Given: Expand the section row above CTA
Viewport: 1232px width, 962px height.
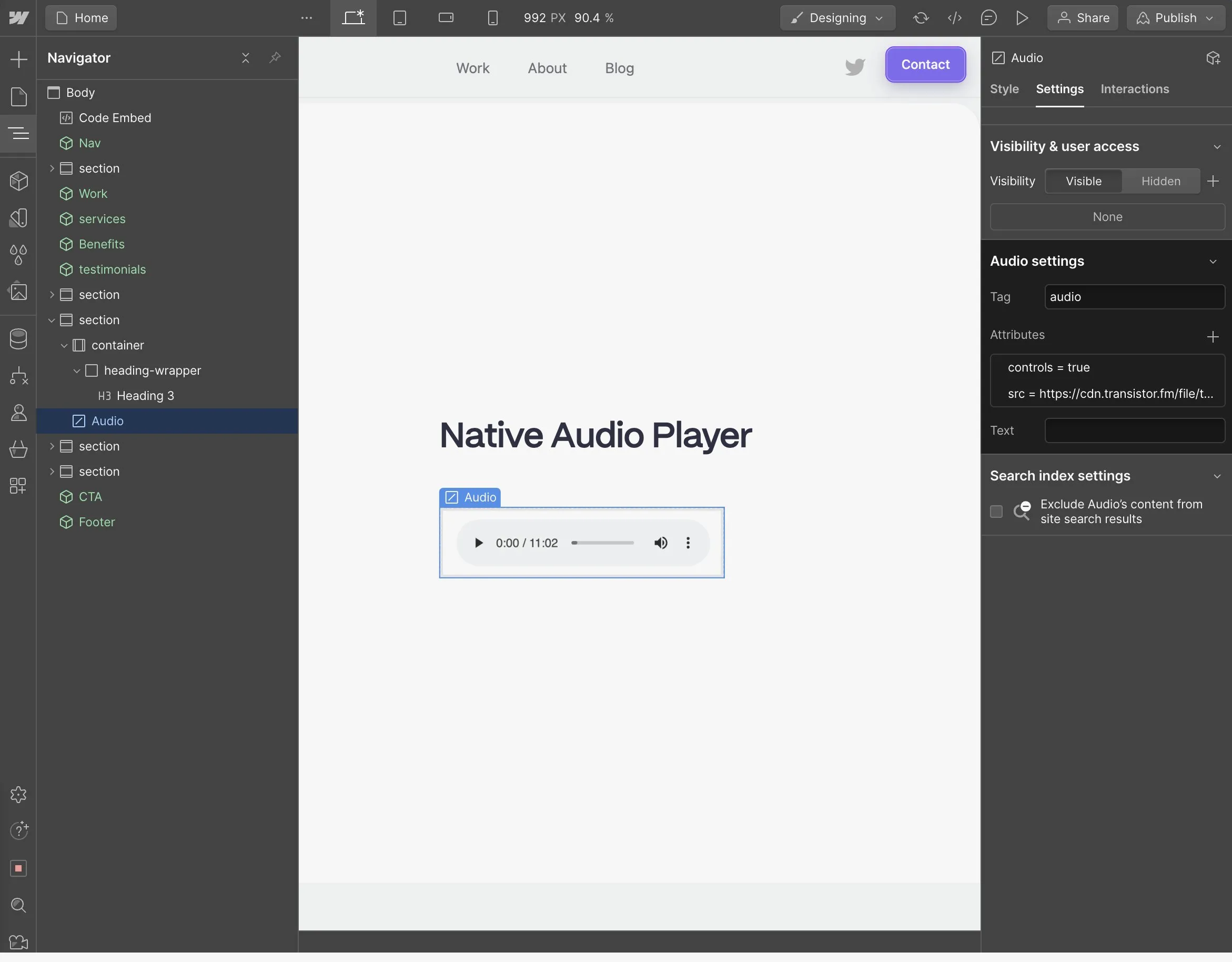Looking at the screenshot, I should point(52,472).
